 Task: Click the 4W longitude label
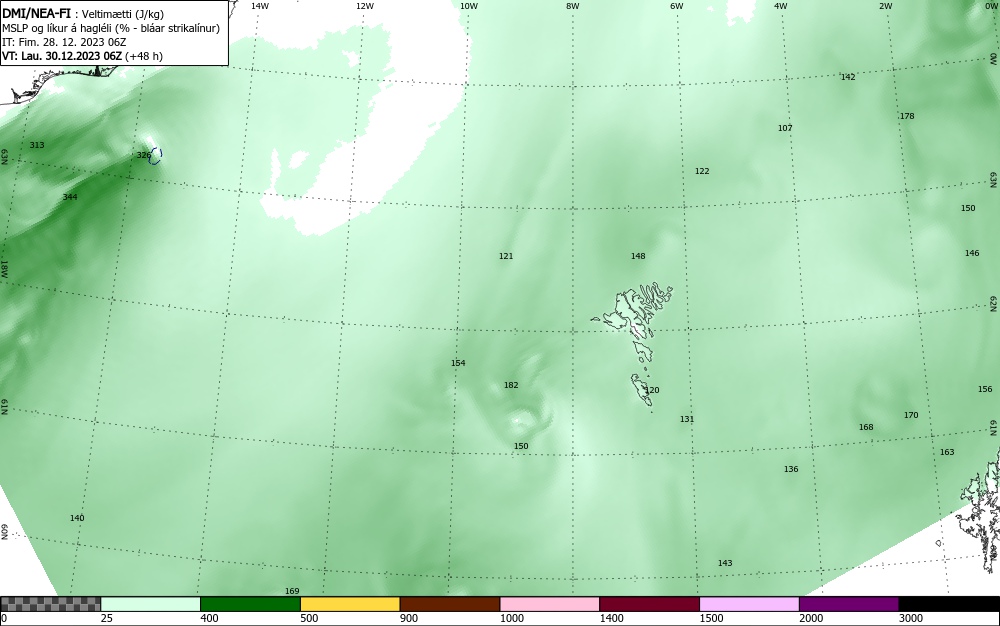coord(781,6)
